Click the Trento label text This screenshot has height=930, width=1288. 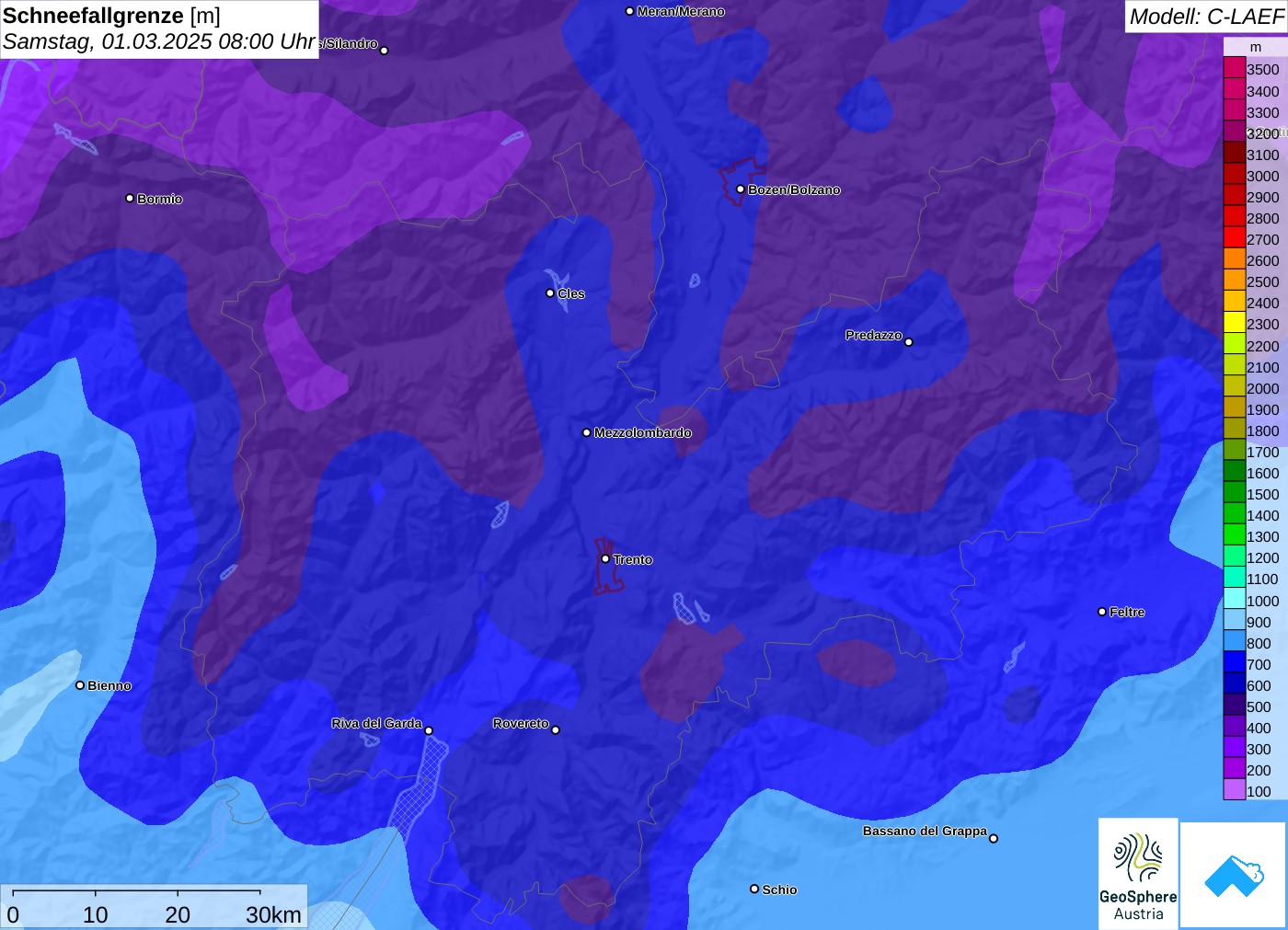[x=633, y=559]
